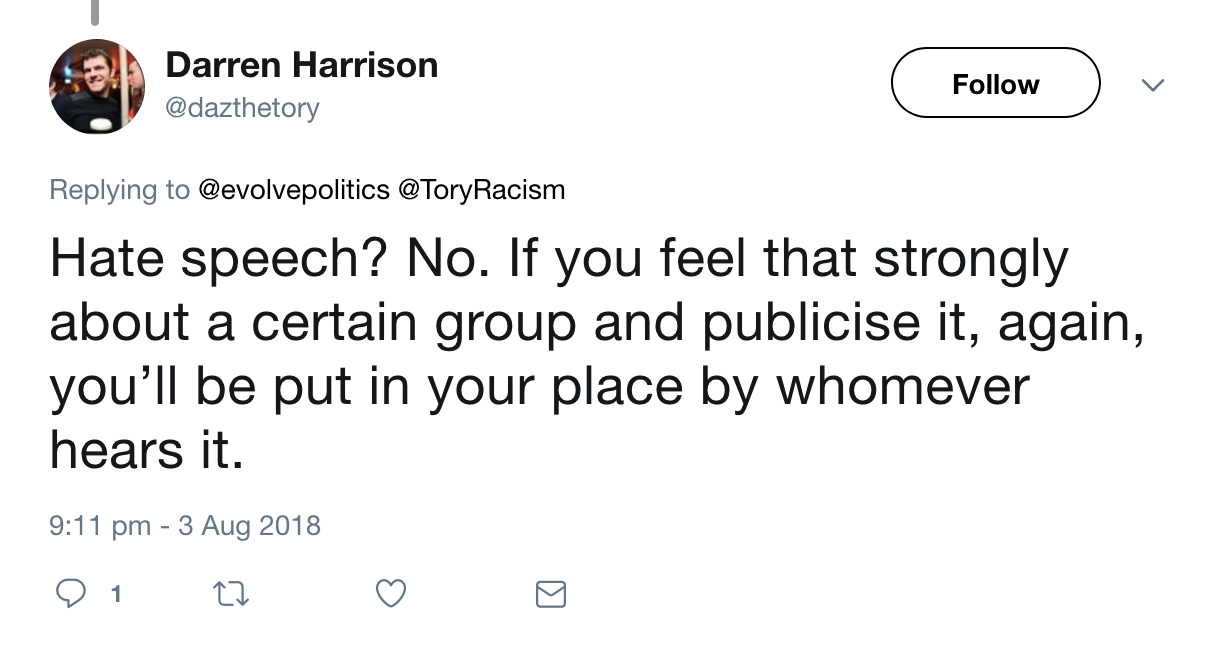Click the 'Replying to' label
Screen dimensions: 1225x649
(120, 190)
